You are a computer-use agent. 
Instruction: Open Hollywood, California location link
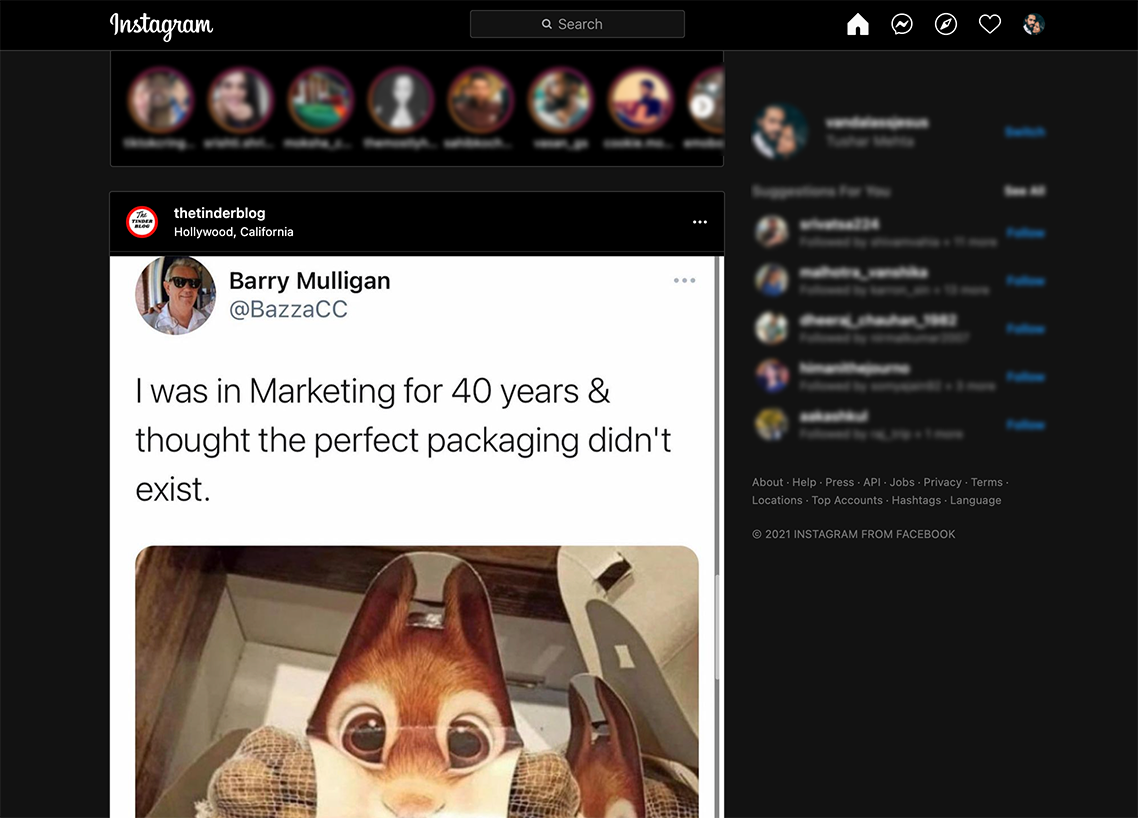coord(233,232)
